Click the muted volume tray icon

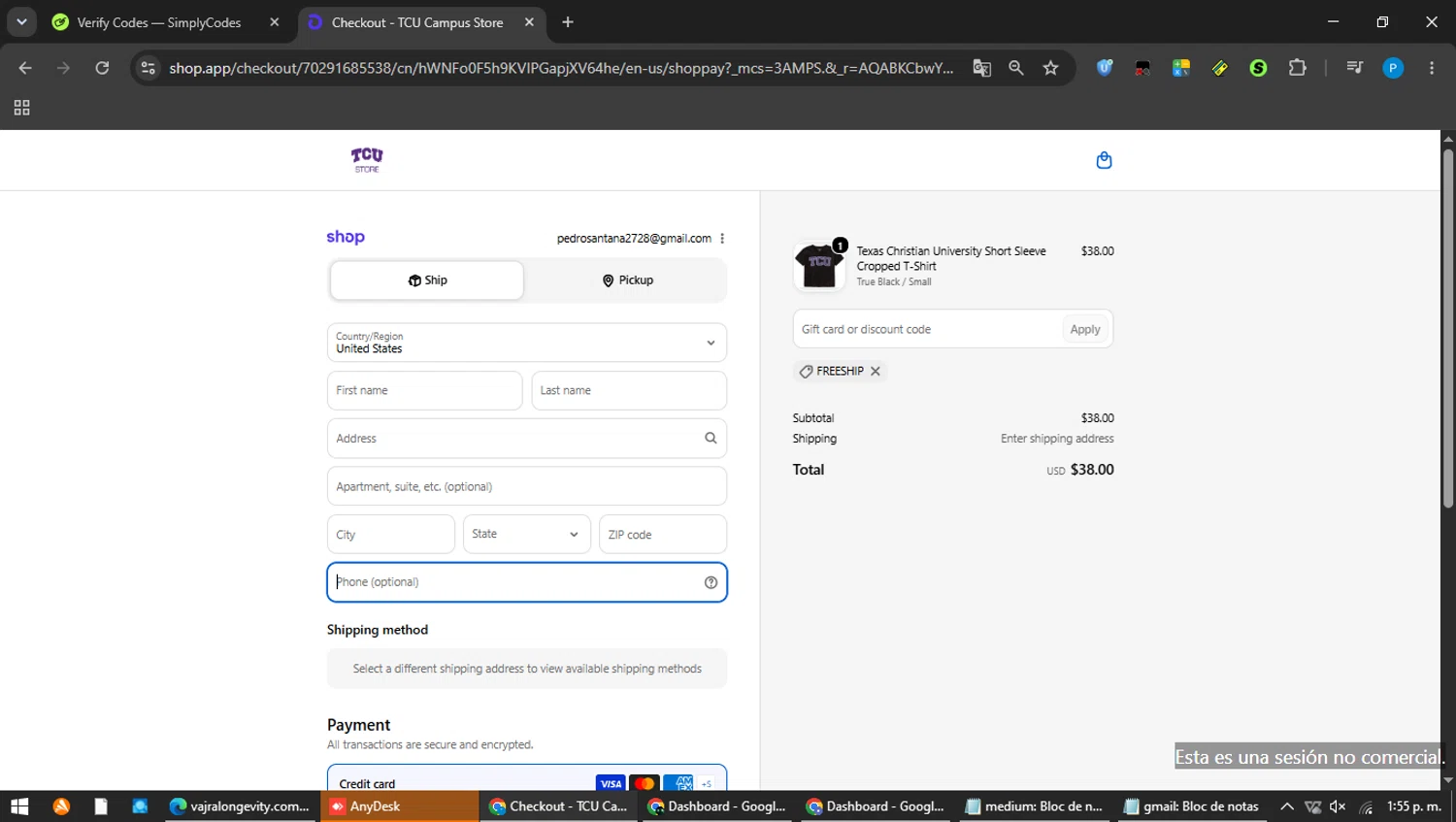point(1338,806)
